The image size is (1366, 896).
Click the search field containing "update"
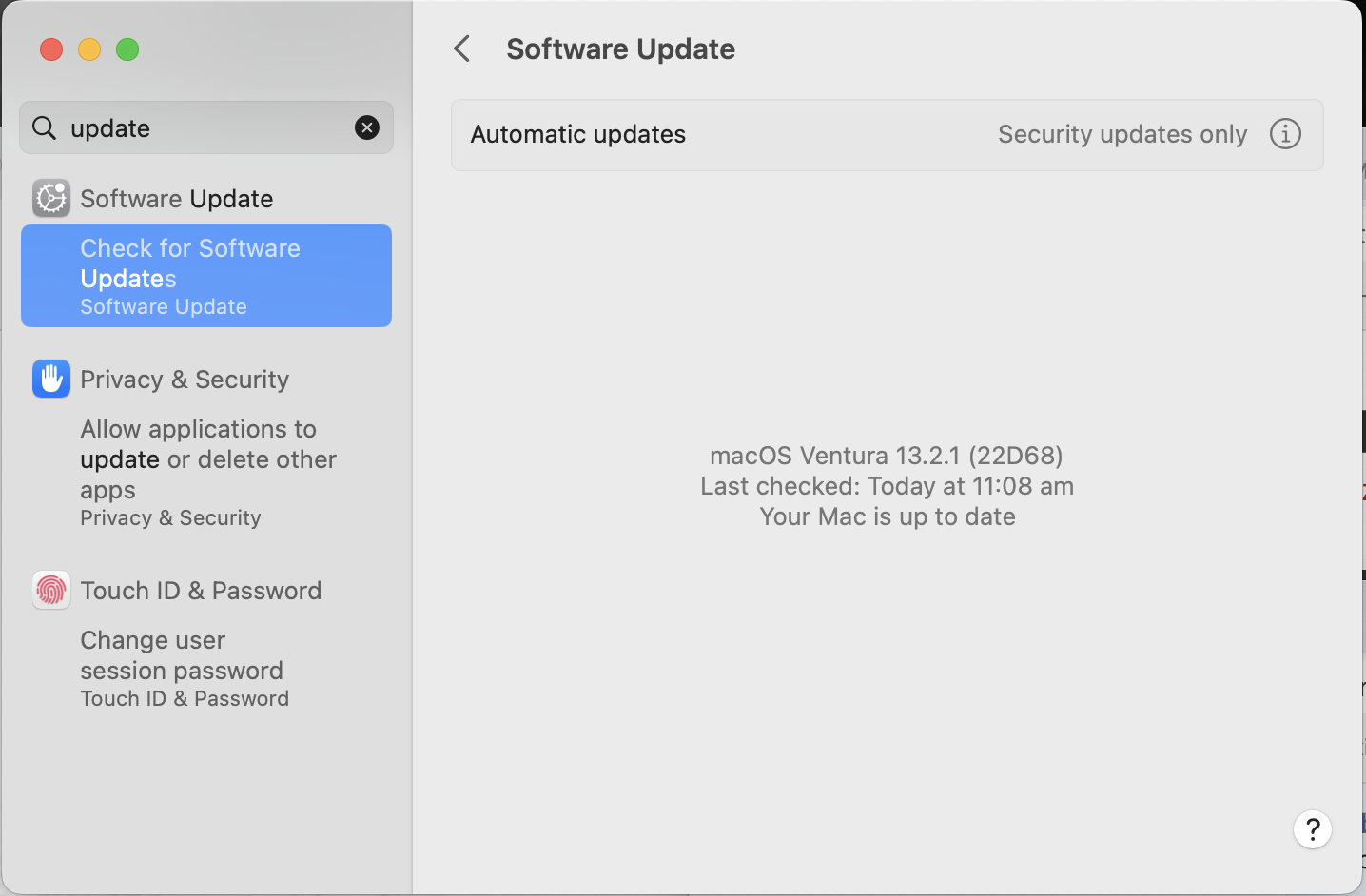pos(206,127)
